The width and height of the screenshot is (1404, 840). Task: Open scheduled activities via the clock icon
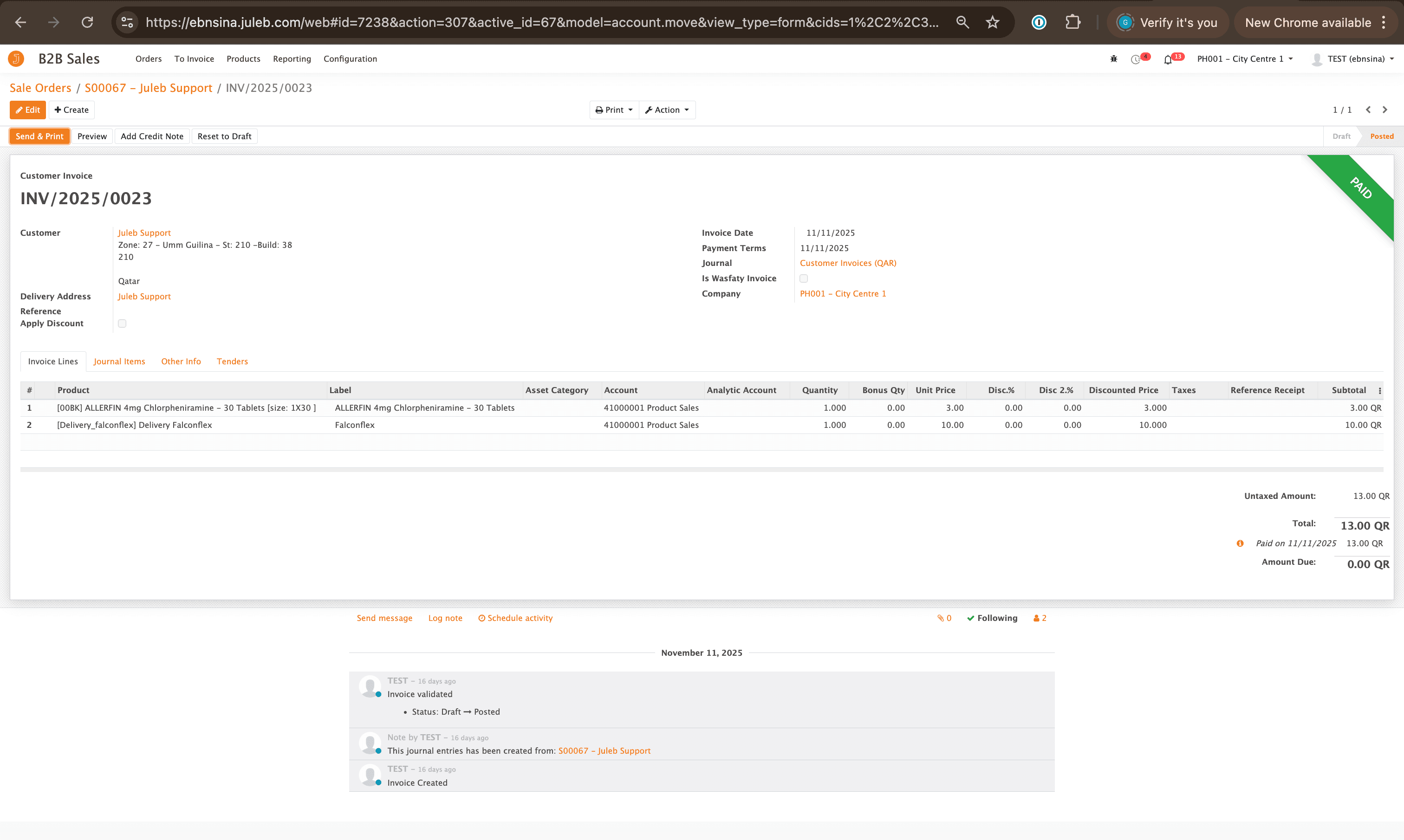tap(1136, 58)
